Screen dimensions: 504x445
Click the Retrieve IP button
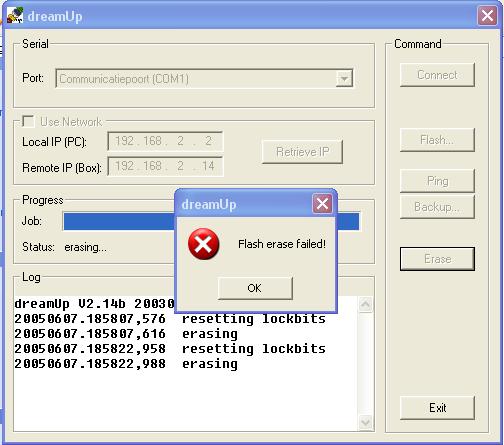(x=302, y=152)
